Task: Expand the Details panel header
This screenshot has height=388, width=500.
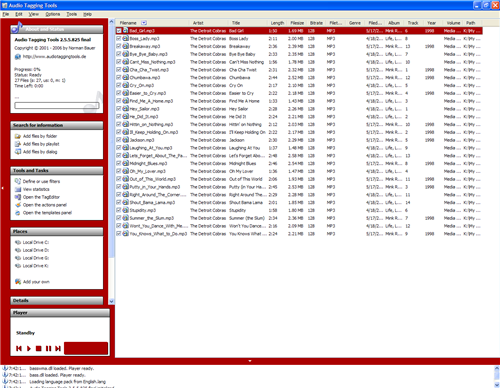Action: (57, 301)
